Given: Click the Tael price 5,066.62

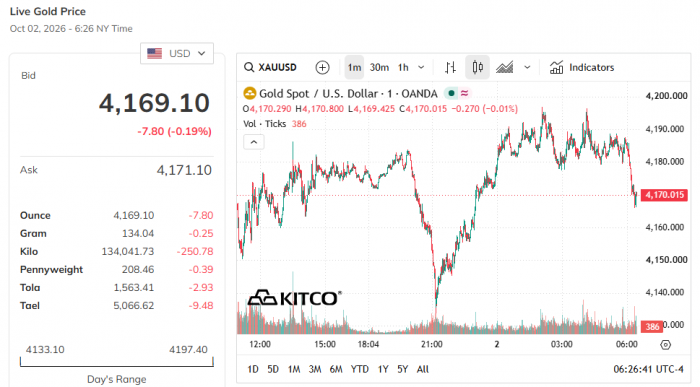Looking at the screenshot, I should point(133,306).
